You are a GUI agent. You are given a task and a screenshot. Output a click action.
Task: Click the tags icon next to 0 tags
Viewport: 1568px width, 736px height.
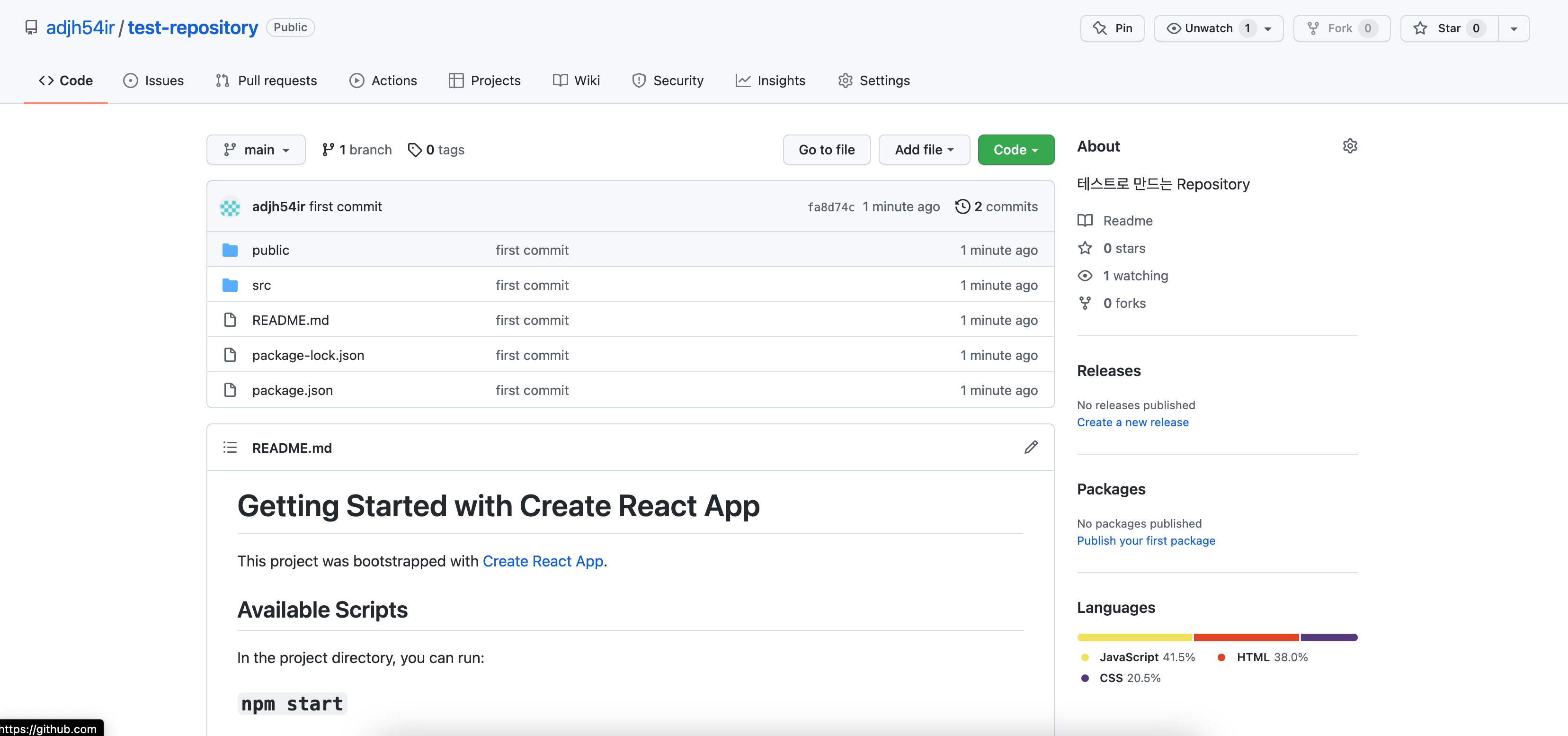click(x=415, y=150)
